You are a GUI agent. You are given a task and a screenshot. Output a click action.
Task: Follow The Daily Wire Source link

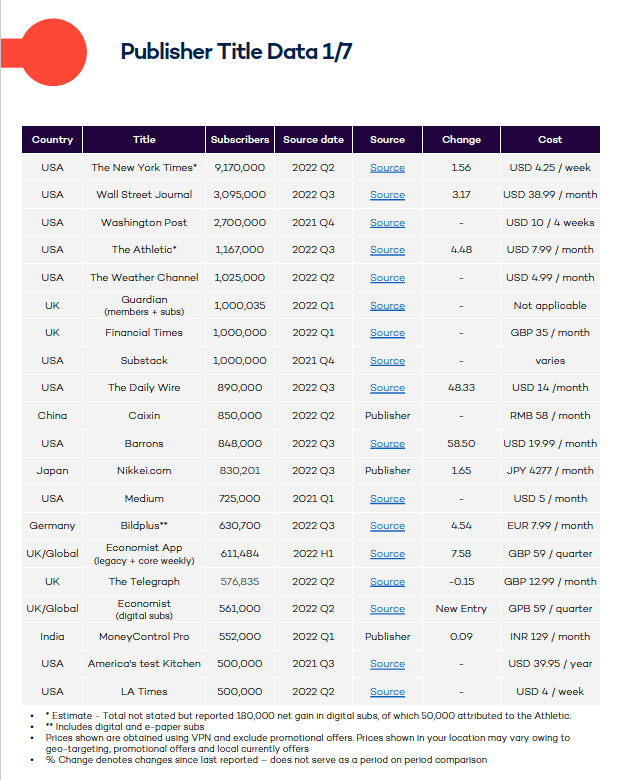387,388
